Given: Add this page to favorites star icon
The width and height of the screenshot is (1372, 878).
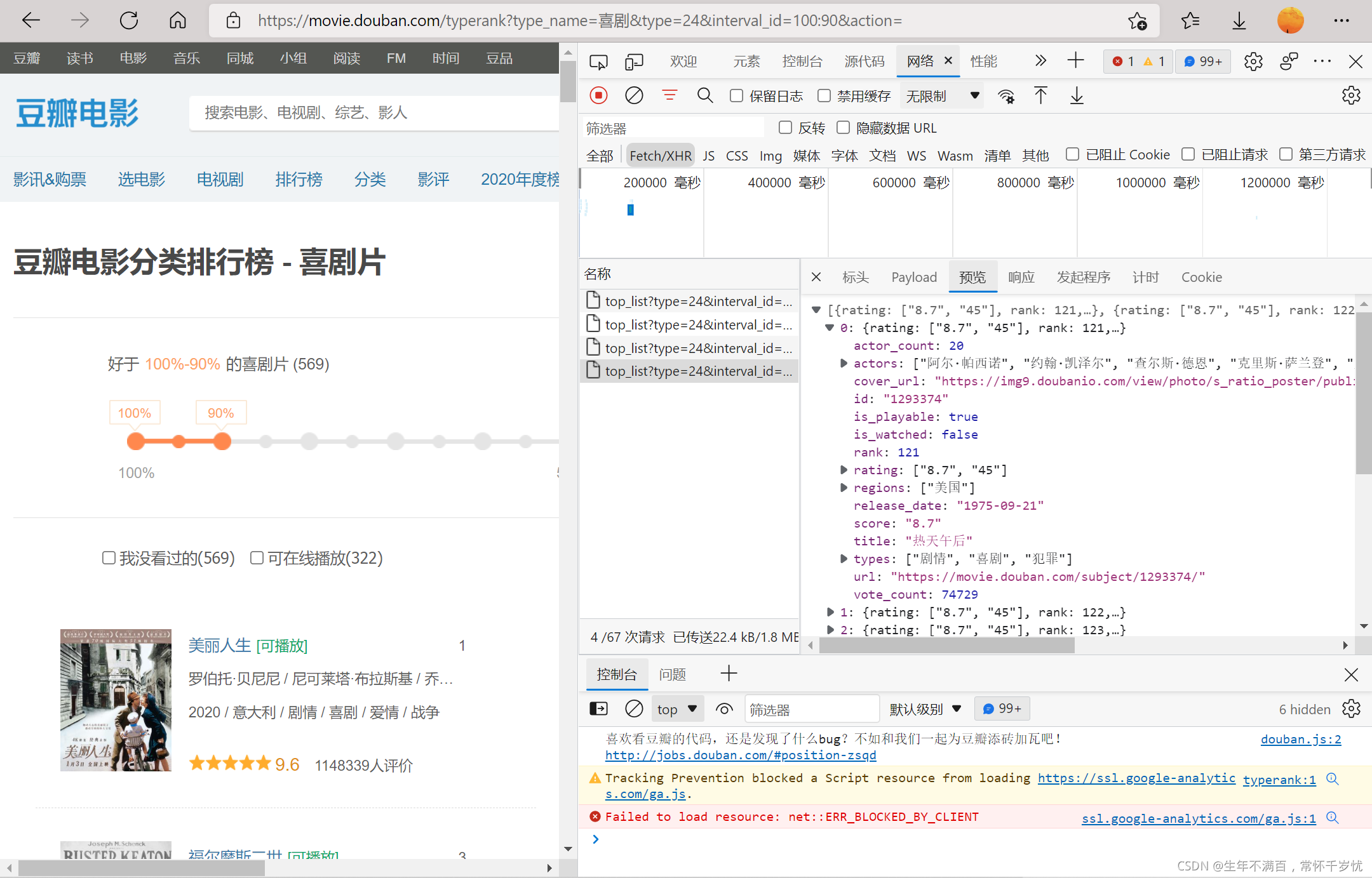Looking at the screenshot, I should pos(1138,21).
